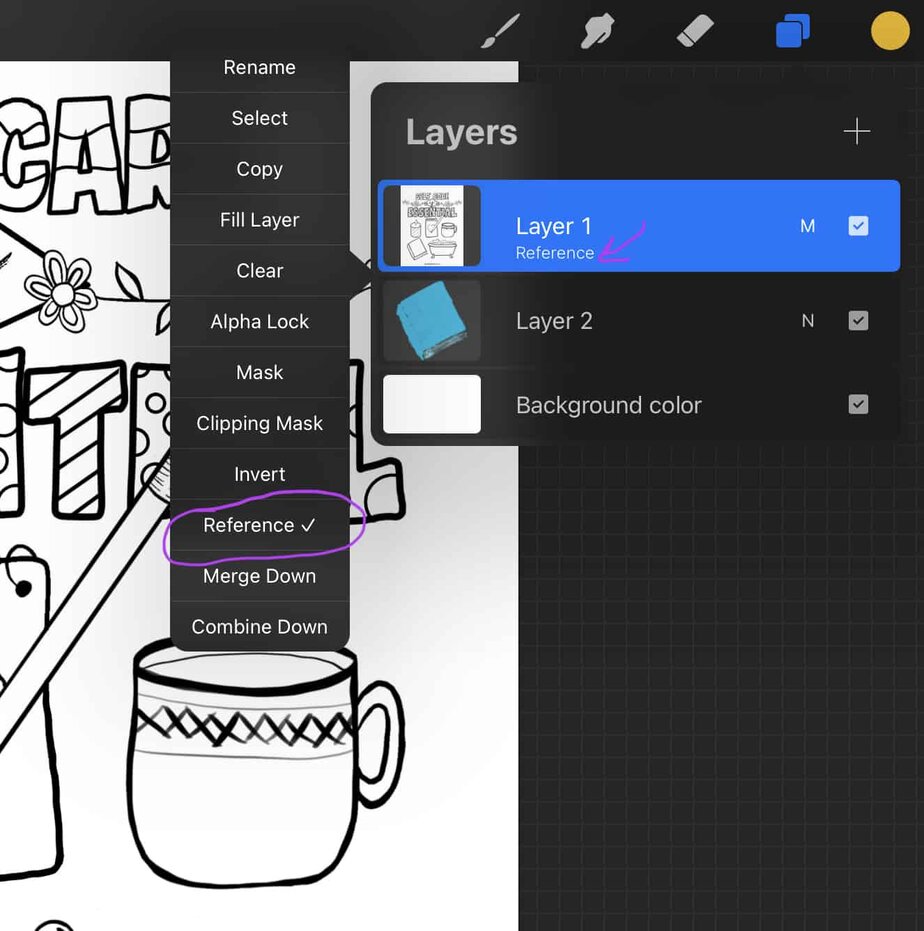Screen dimensions: 924x931
Task: Uncheck the Background color visibility checkbox
Action: (x=858, y=404)
